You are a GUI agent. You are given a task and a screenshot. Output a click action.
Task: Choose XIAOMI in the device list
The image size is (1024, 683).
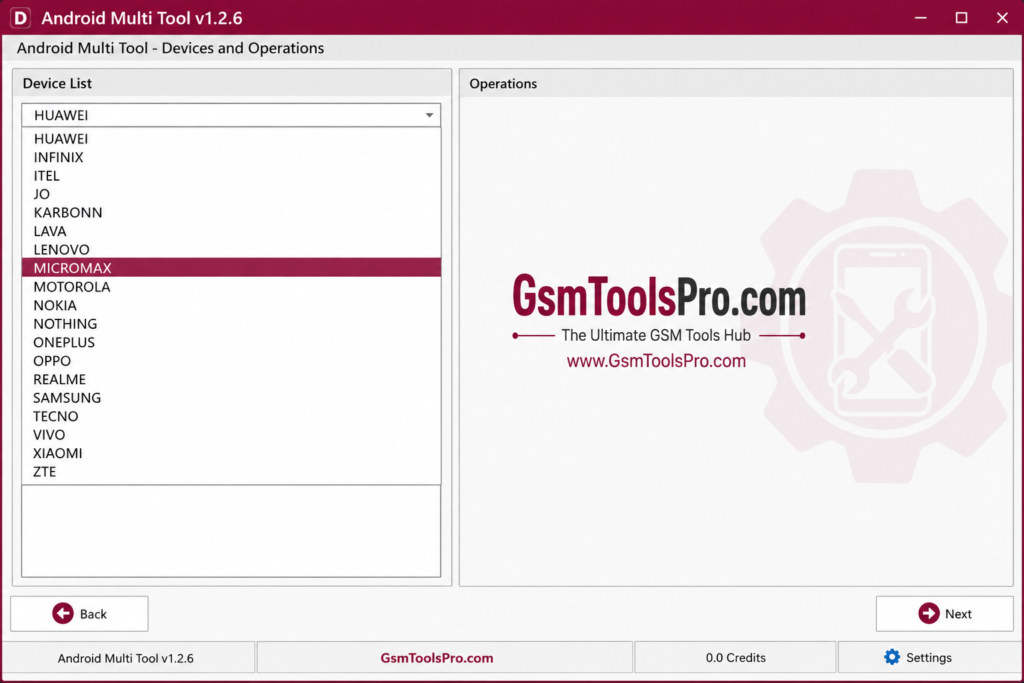point(231,453)
